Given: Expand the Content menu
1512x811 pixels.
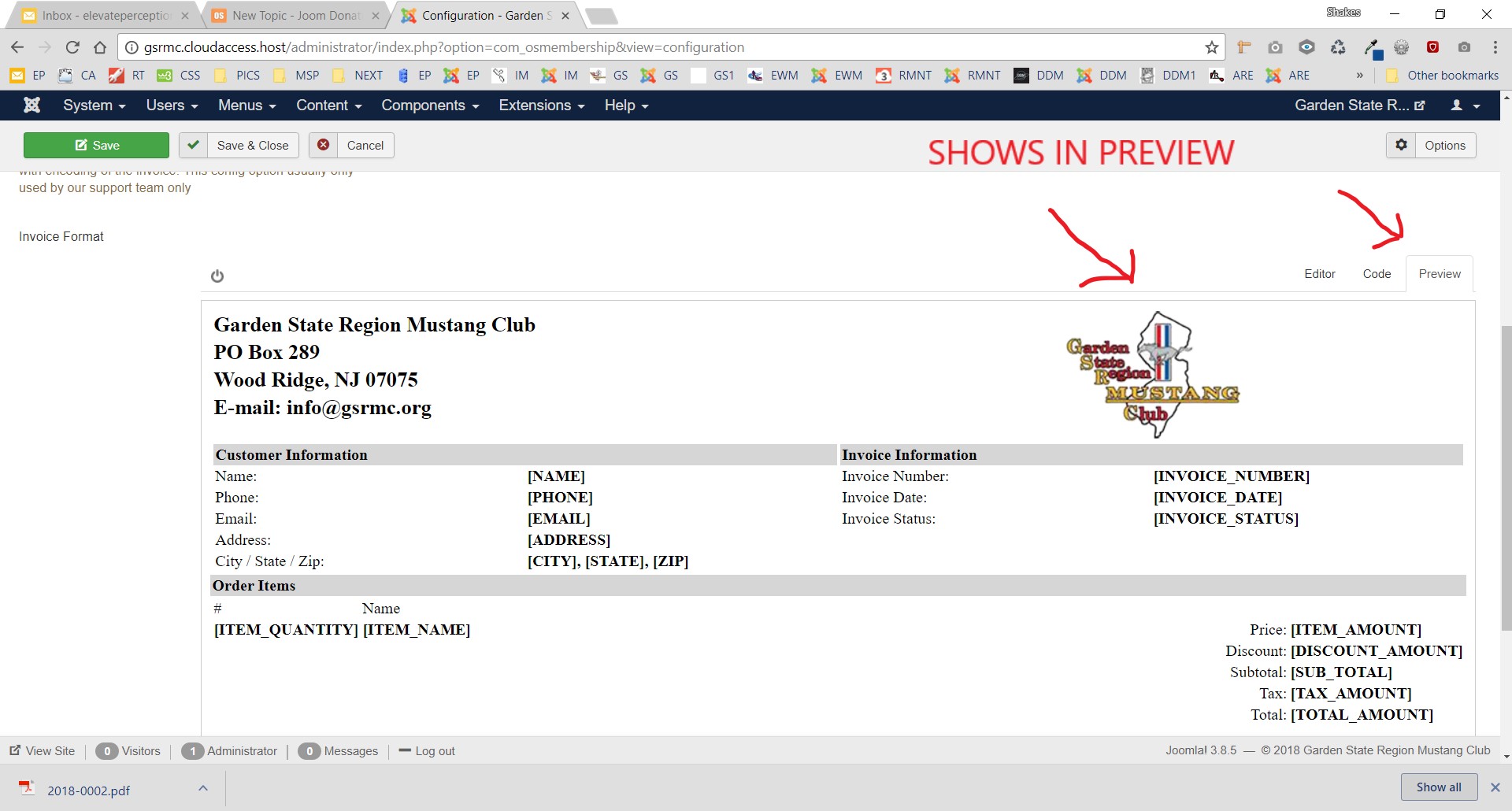Looking at the screenshot, I should click(x=329, y=105).
